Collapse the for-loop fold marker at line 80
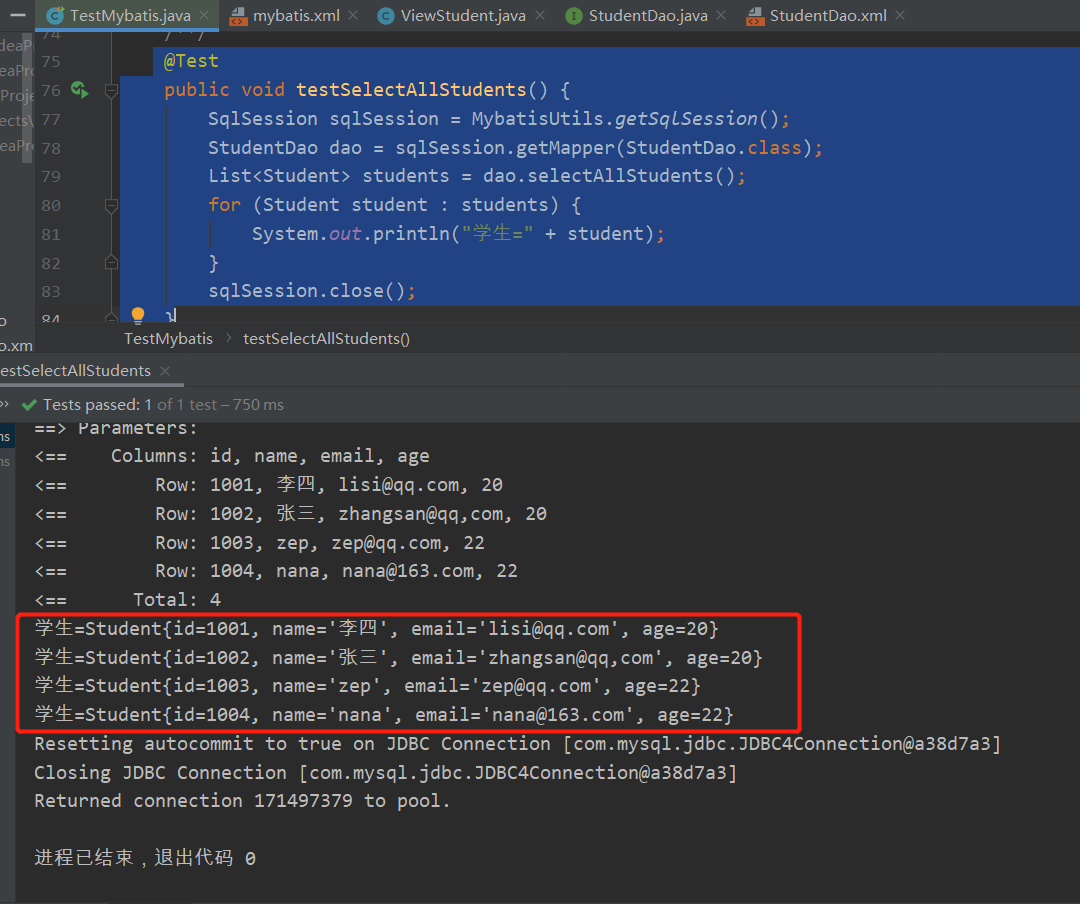This screenshot has width=1080, height=904. [111, 205]
